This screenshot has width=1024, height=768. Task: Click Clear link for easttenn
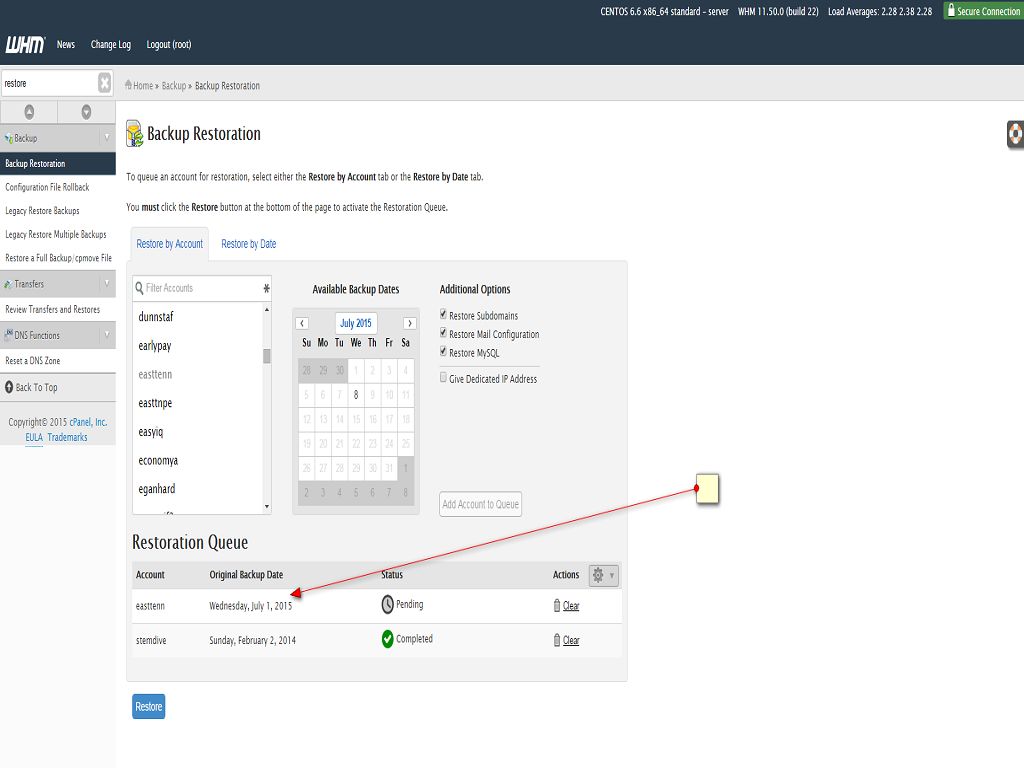[x=571, y=605]
